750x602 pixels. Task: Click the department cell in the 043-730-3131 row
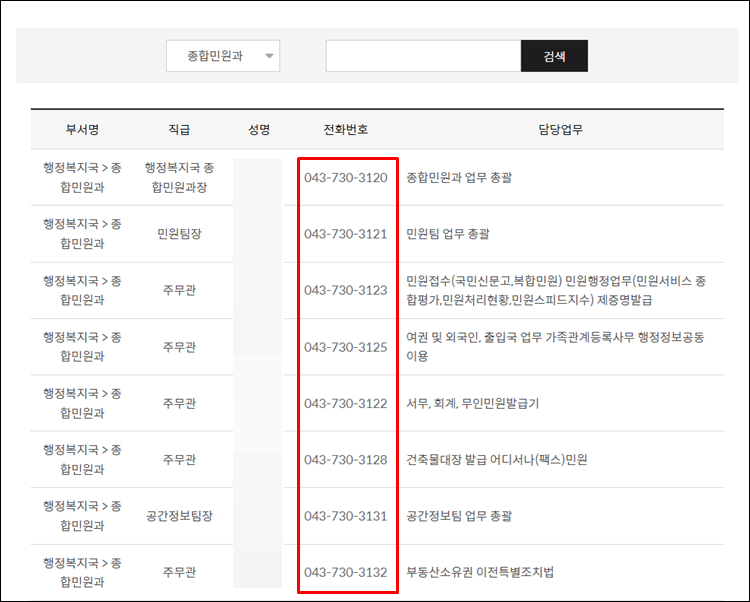(x=82, y=516)
